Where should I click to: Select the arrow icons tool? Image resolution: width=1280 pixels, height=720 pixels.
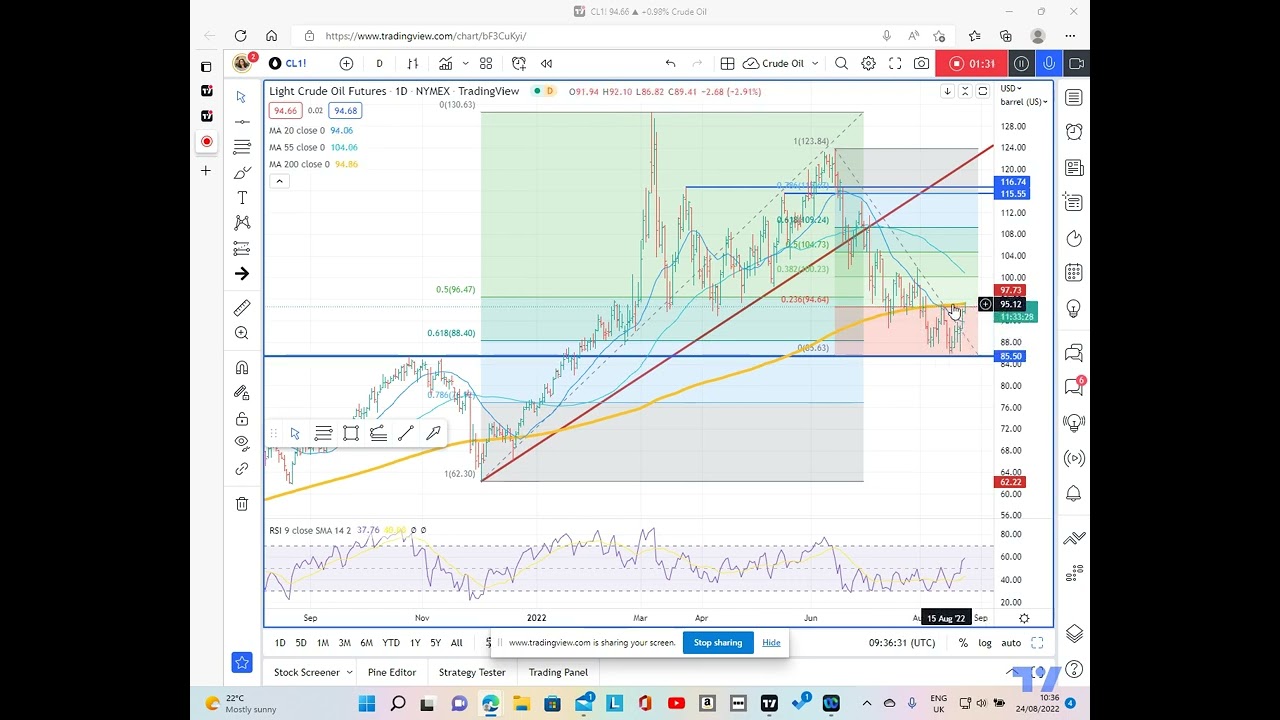pos(241,274)
